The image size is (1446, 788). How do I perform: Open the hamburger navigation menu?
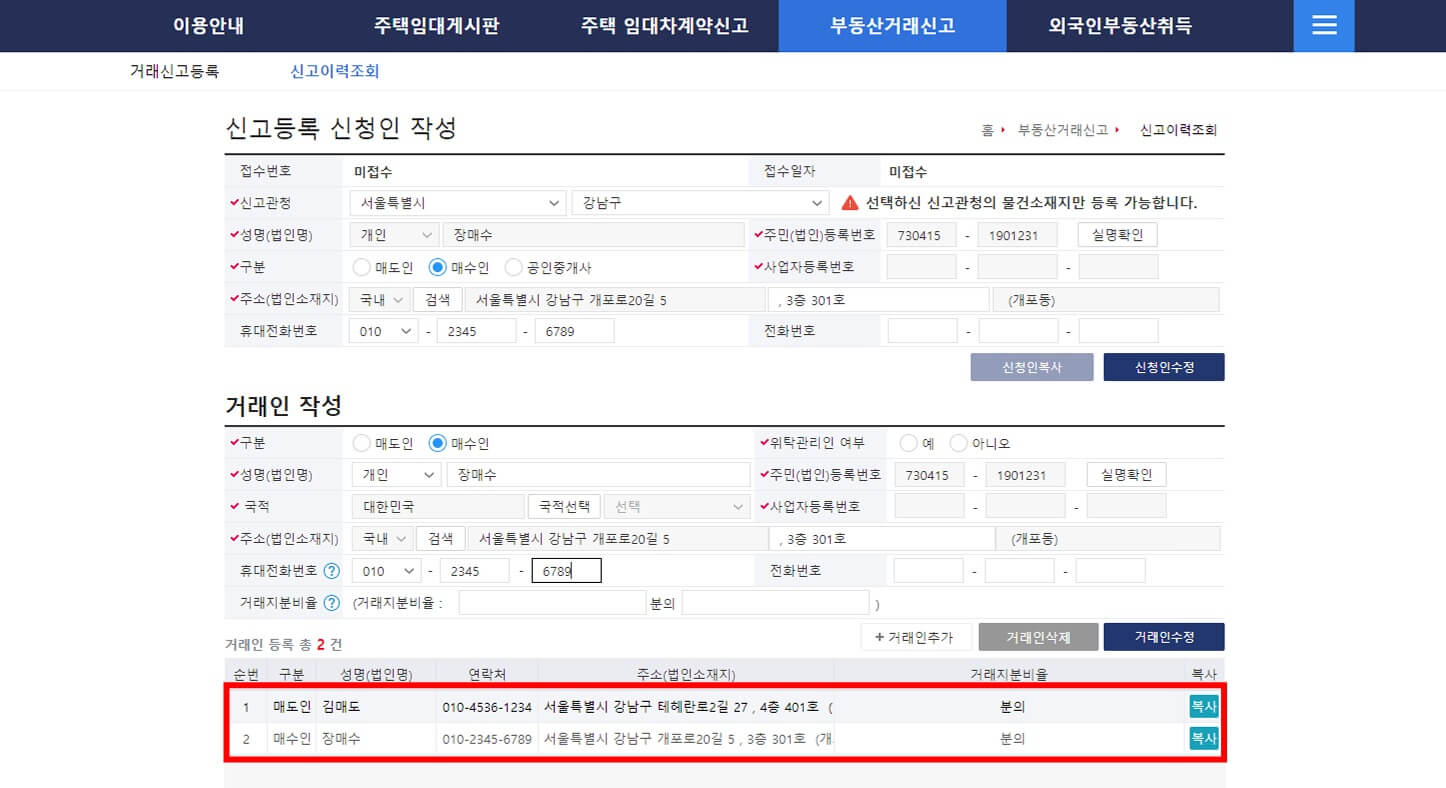(x=1324, y=26)
